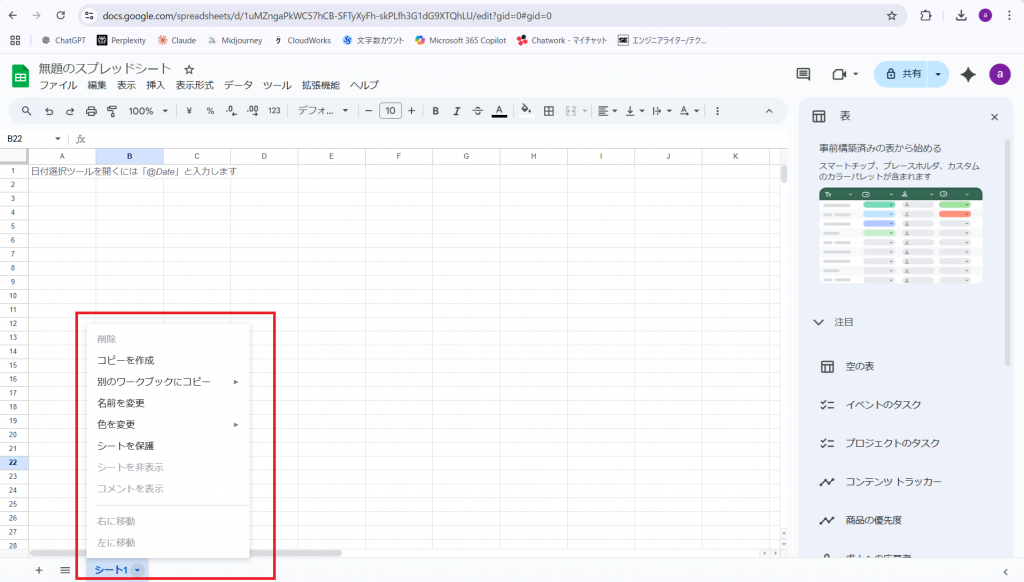The height and width of the screenshot is (582, 1024).
Task: Toggle bold formatting
Action: 436,111
